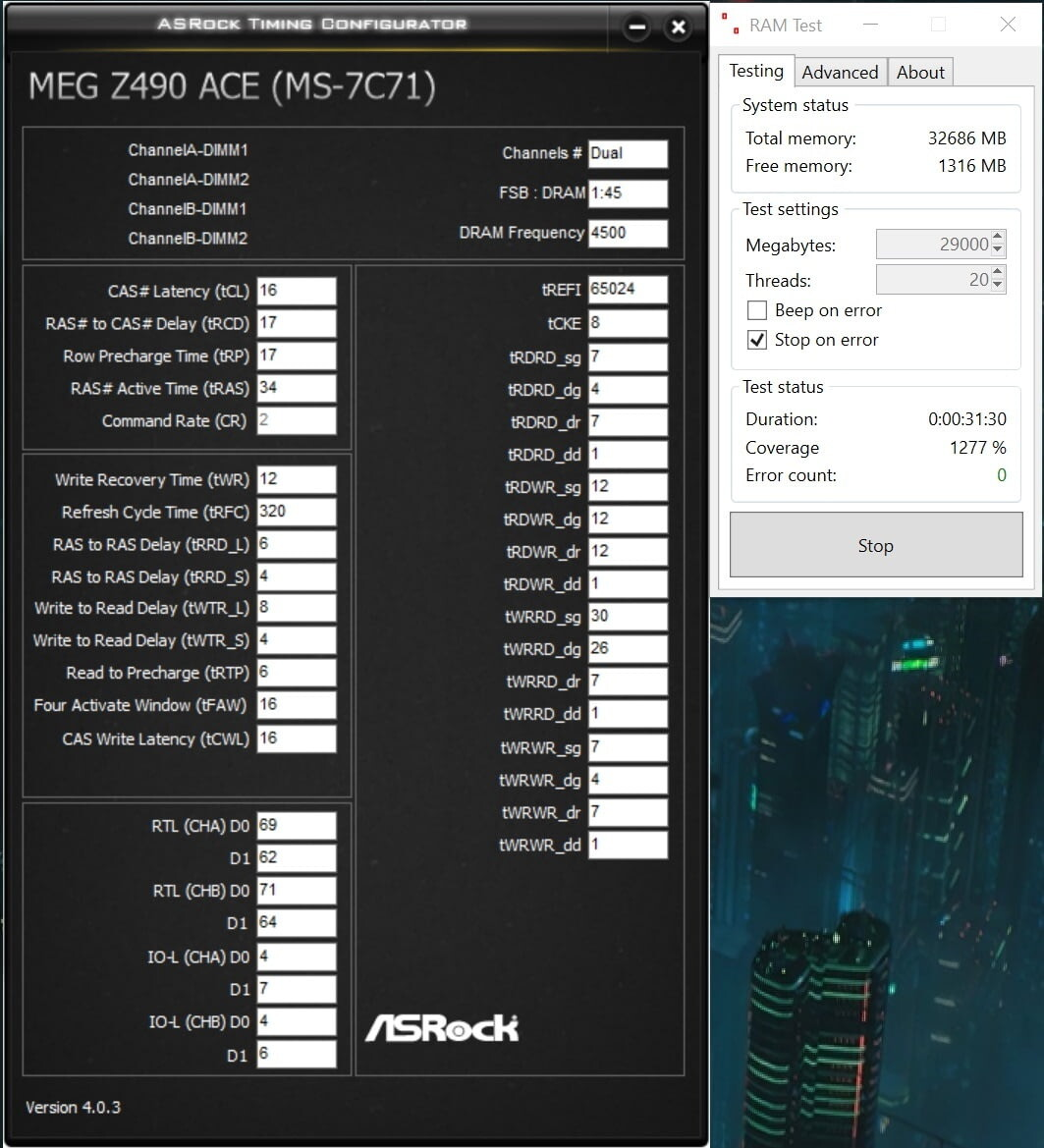Click the Version 4.0.3 text
Image resolution: width=1044 pixels, height=1148 pixels.
click(74, 1107)
